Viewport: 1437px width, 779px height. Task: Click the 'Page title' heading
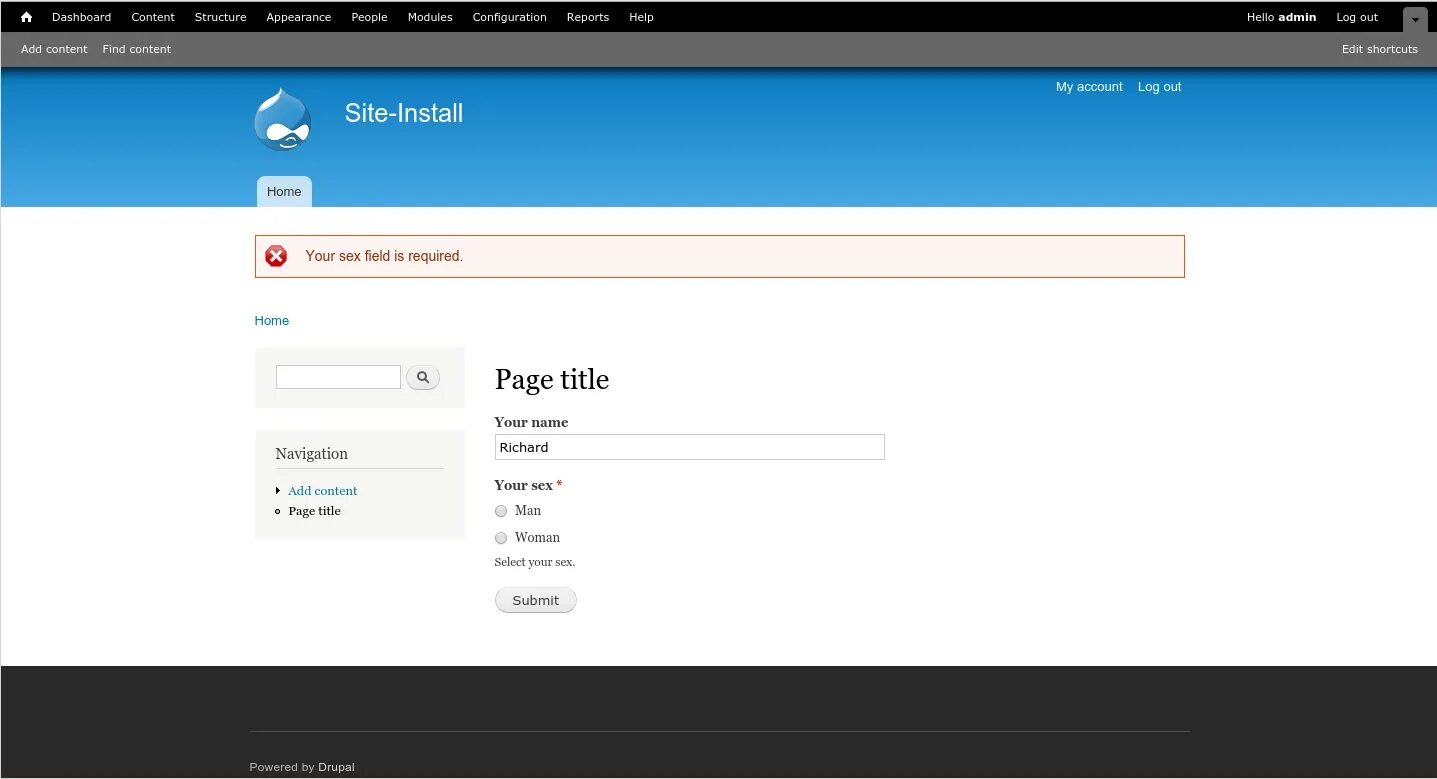552,379
